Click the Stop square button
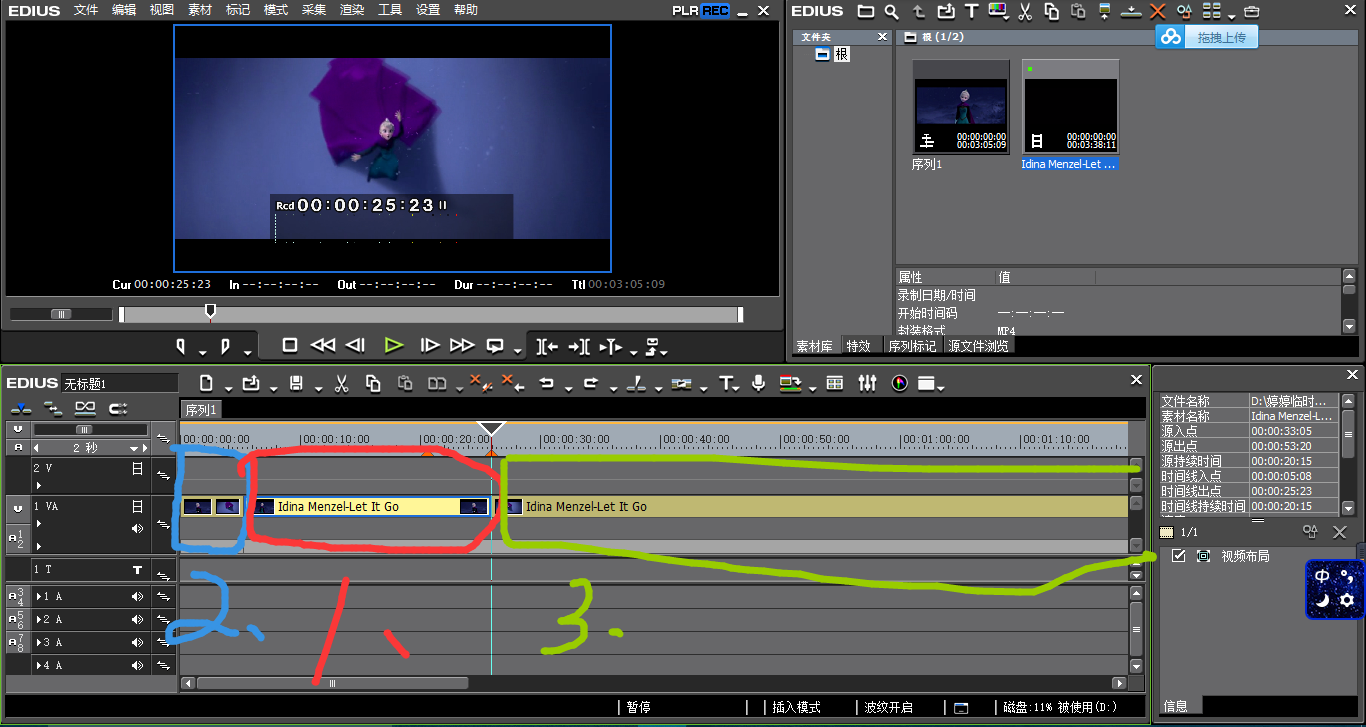Screen dimensions: 1366x727 pyautogui.click(x=290, y=345)
